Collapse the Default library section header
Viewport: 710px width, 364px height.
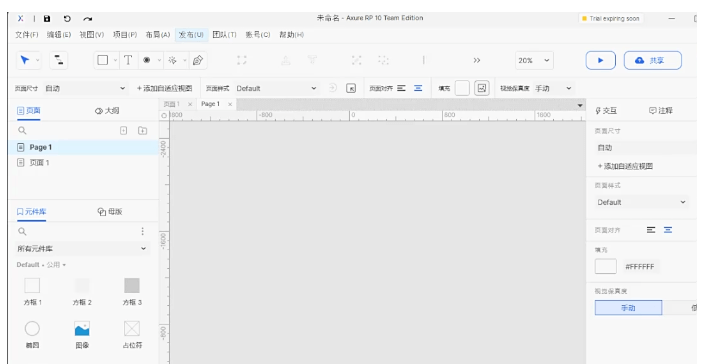pyautogui.click(x=41, y=265)
